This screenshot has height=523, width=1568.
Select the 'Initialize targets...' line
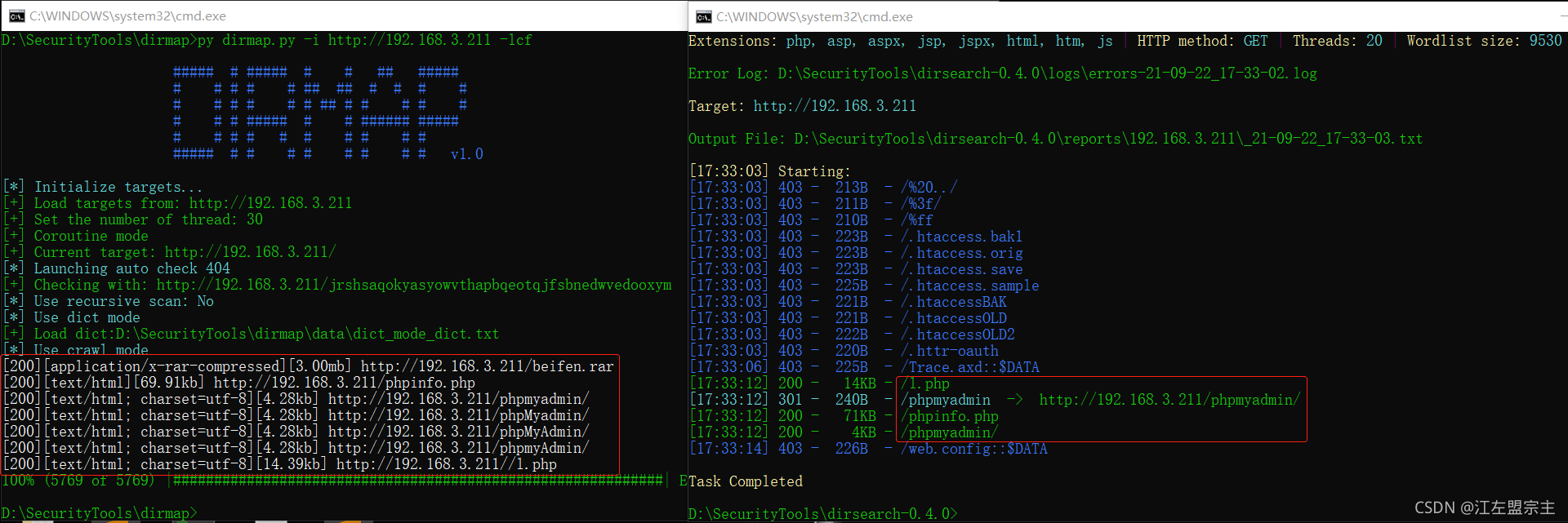pos(103,187)
